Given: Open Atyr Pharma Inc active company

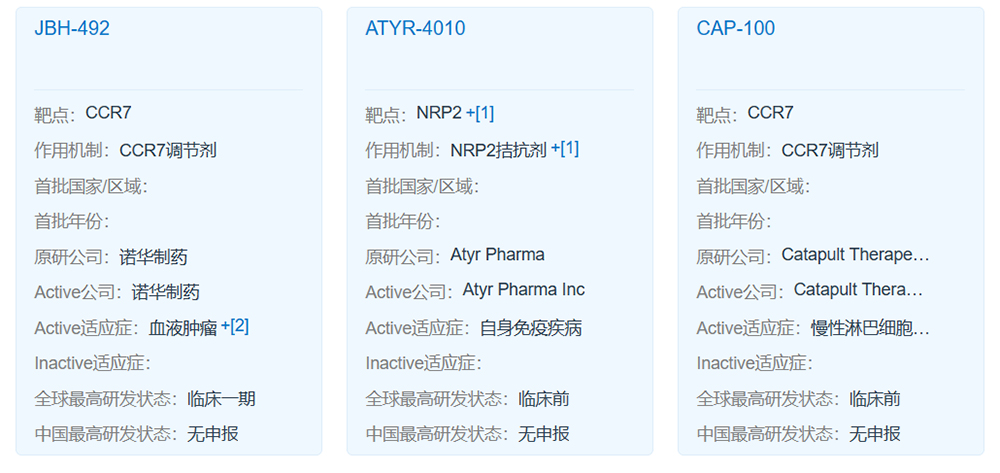Looking at the screenshot, I should (524, 290).
